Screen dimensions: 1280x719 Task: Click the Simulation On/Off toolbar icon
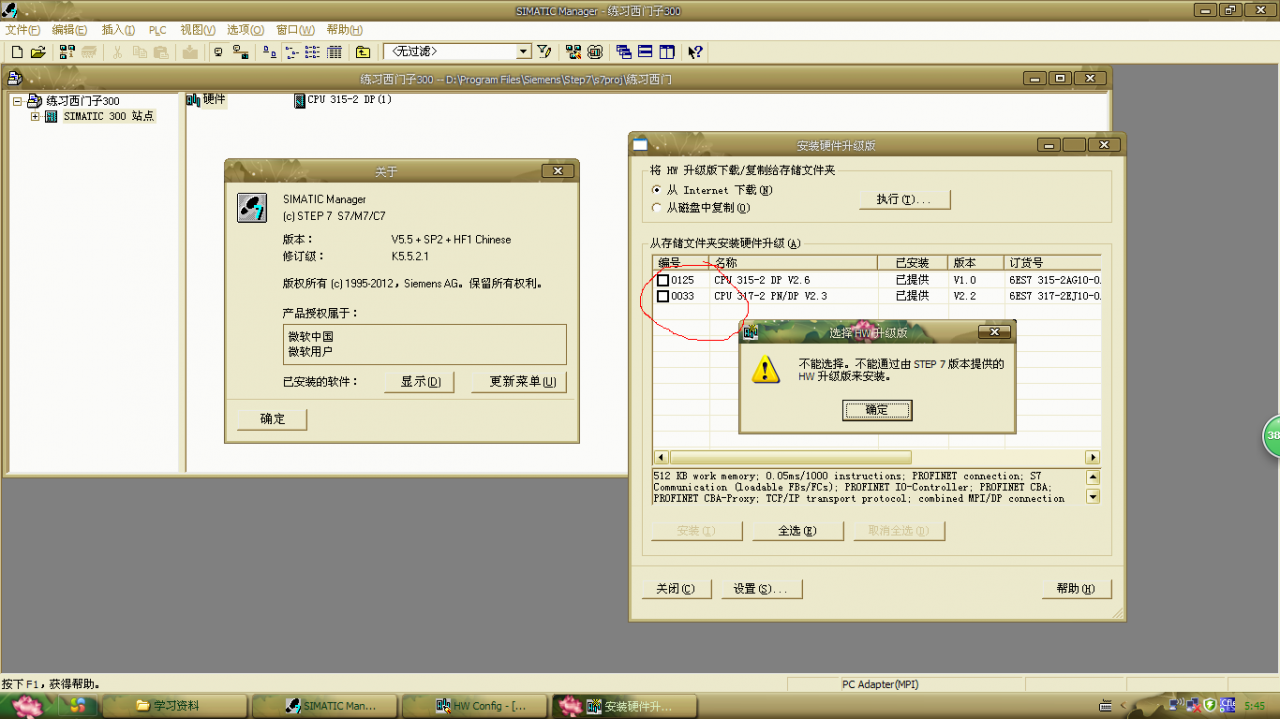point(596,52)
